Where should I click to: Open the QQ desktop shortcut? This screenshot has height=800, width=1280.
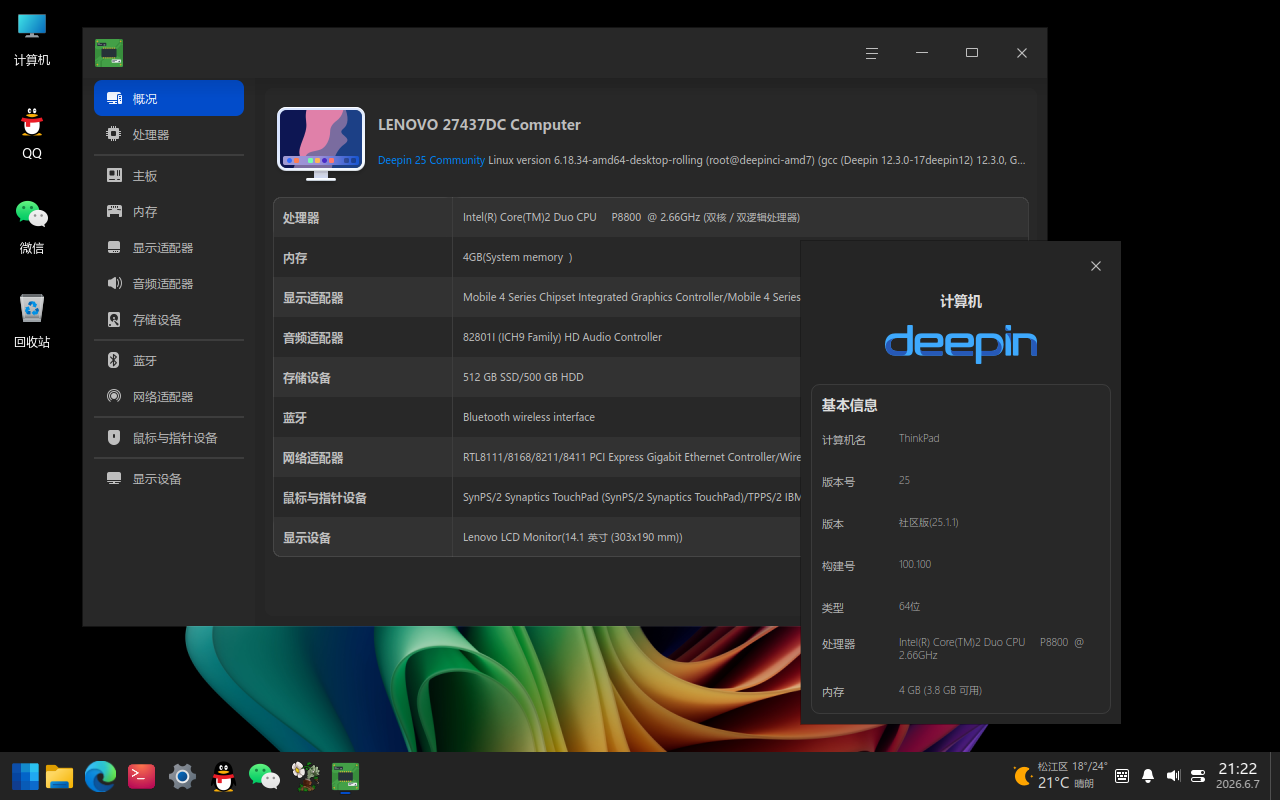(x=32, y=133)
